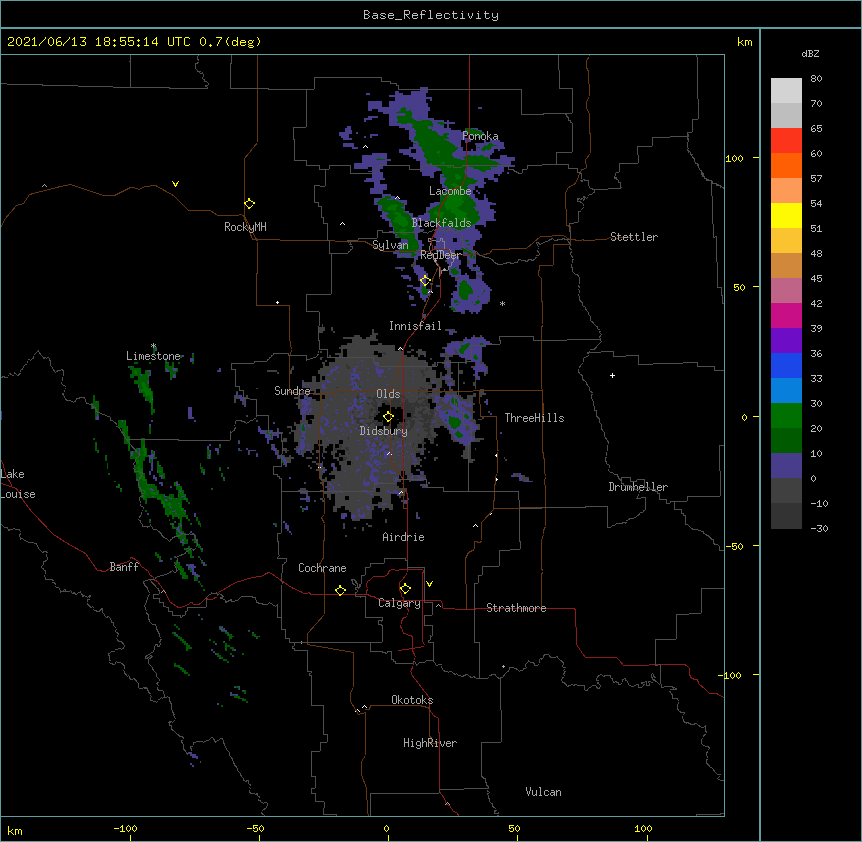862x842 pixels.
Task: Click the Limestone label
Action: pos(153,356)
